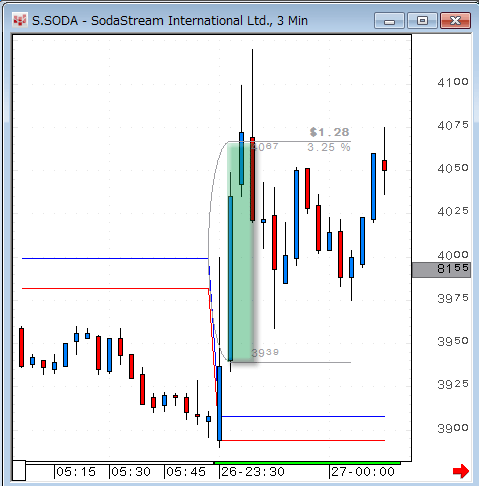This screenshot has width=479, height=486.
Task: Click the green shaded measurement rectangle
Action: [240, 252]
